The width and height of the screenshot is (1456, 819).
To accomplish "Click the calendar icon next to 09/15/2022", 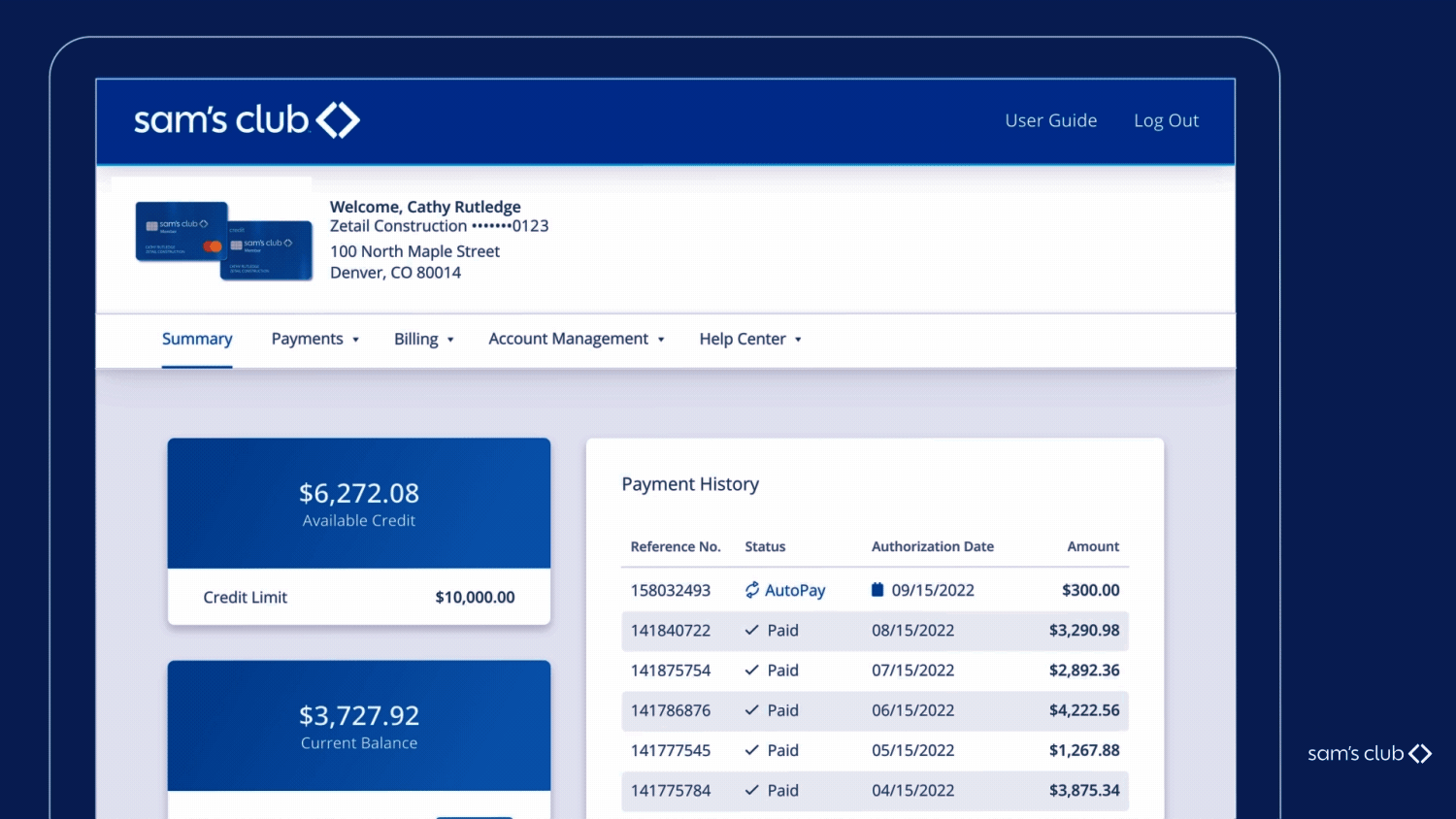I will point(877,590).
